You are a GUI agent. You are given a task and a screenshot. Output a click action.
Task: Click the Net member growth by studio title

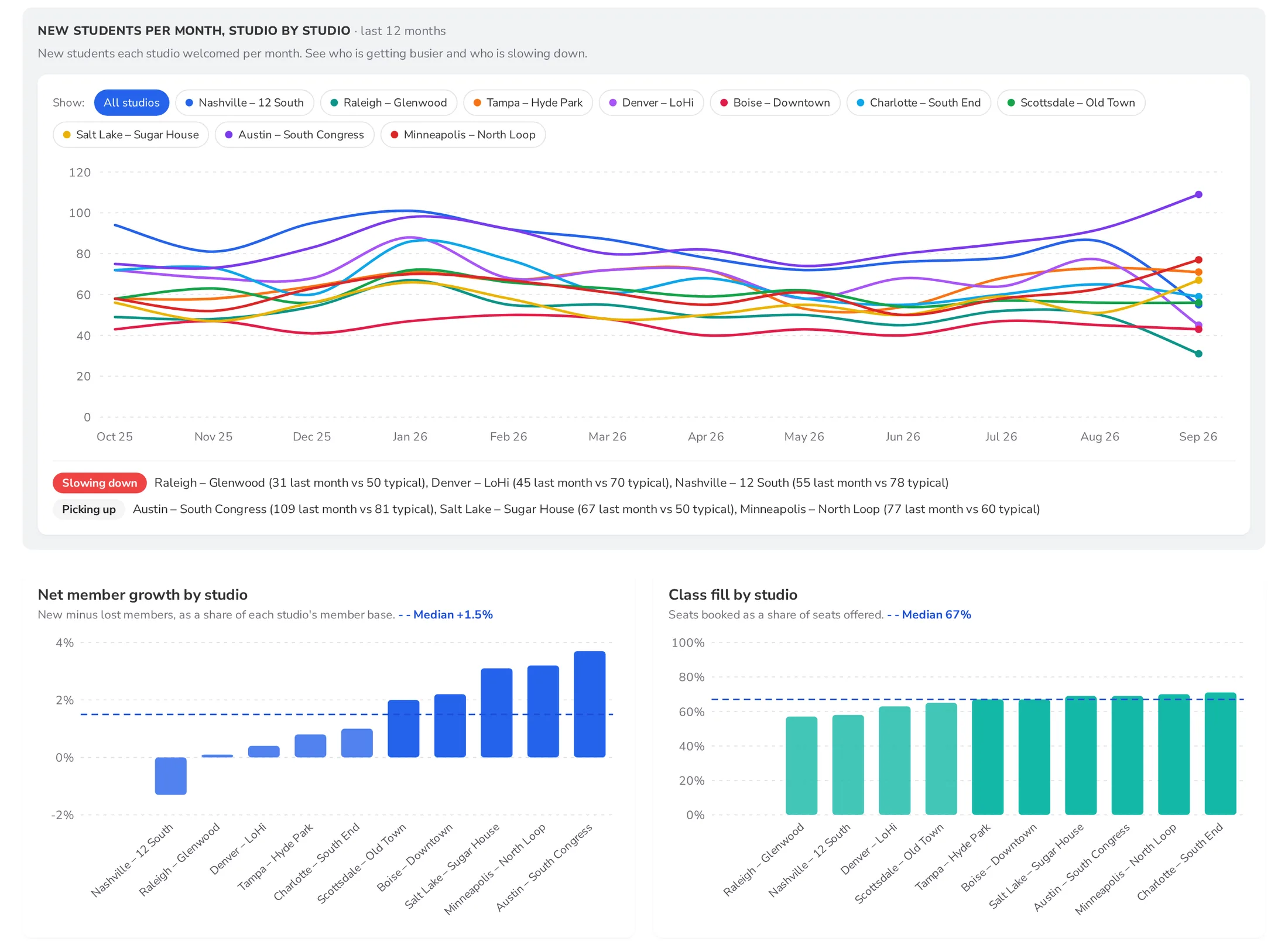point(143,594)
